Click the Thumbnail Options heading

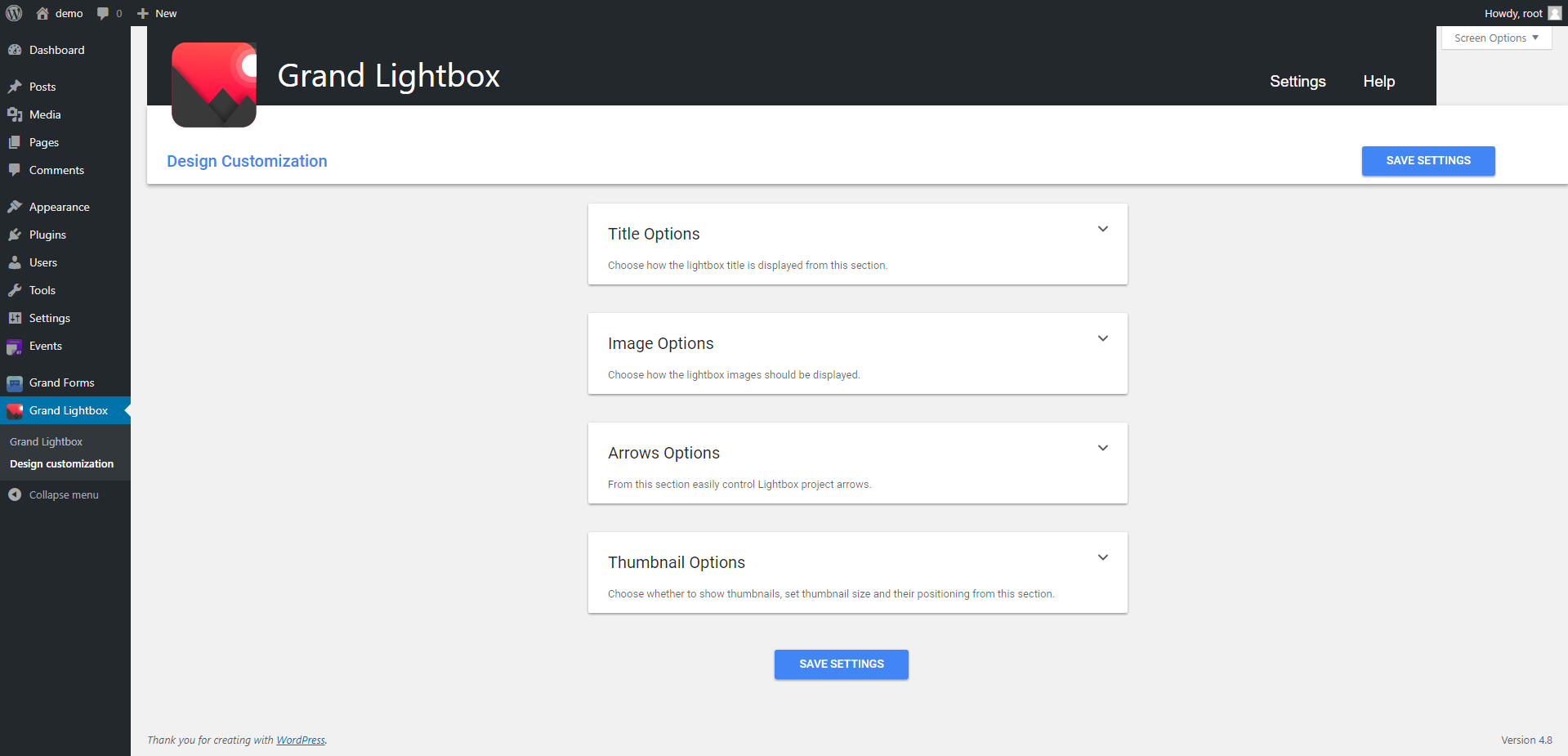click(677, 562)
